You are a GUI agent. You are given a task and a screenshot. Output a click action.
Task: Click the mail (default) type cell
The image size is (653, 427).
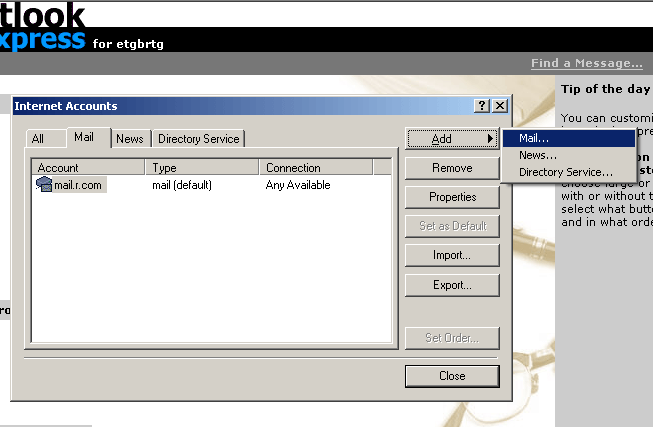(x=182, y=185)
